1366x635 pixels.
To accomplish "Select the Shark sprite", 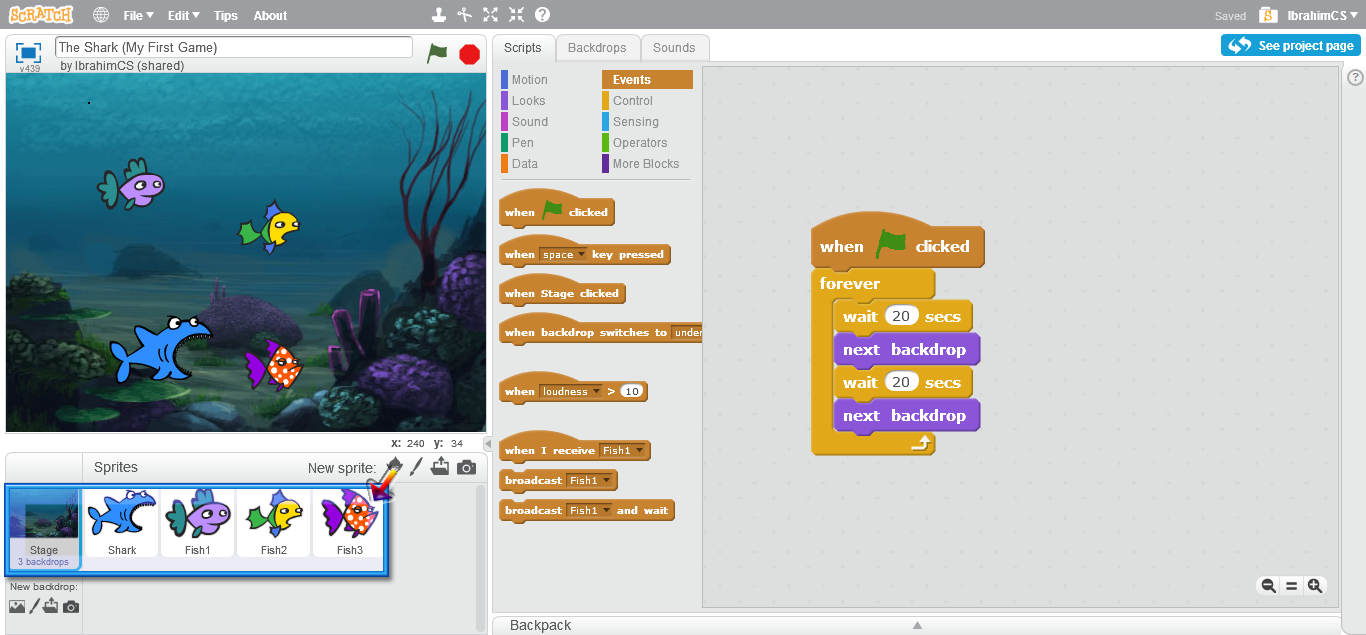I will pos(122,522).
